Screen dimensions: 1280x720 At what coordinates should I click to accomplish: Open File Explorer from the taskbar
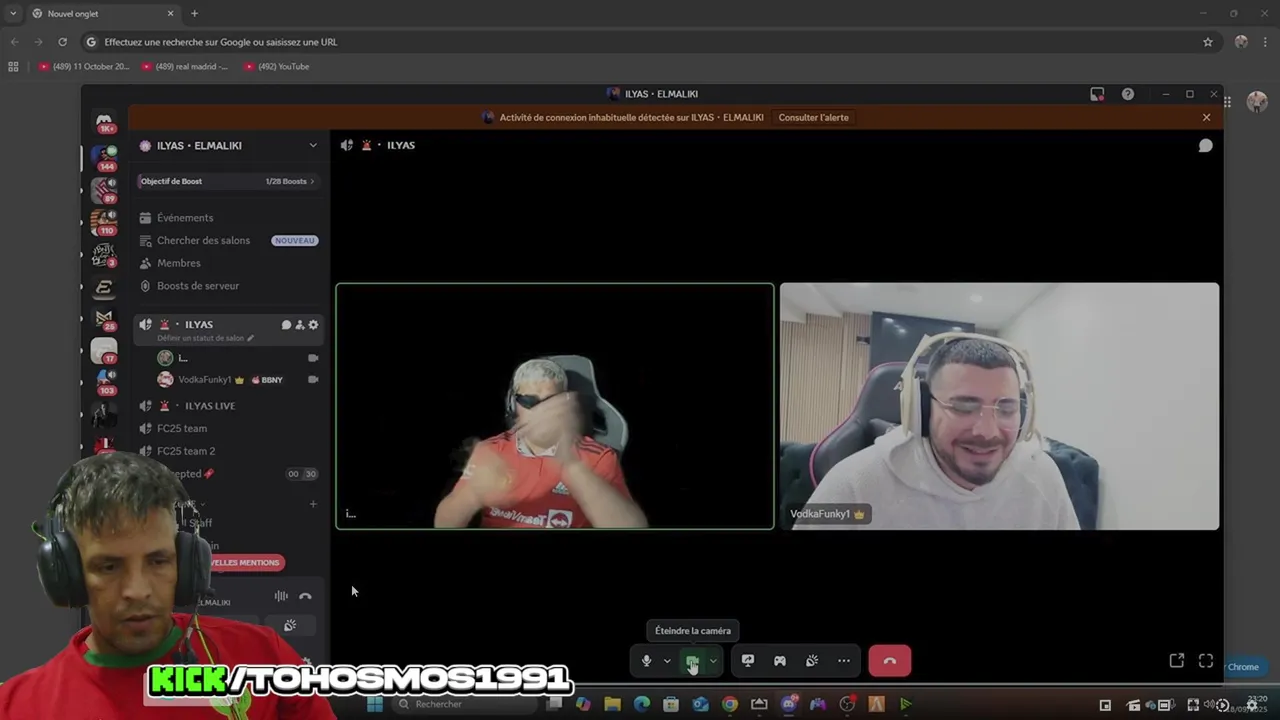(x=613, y=704)
